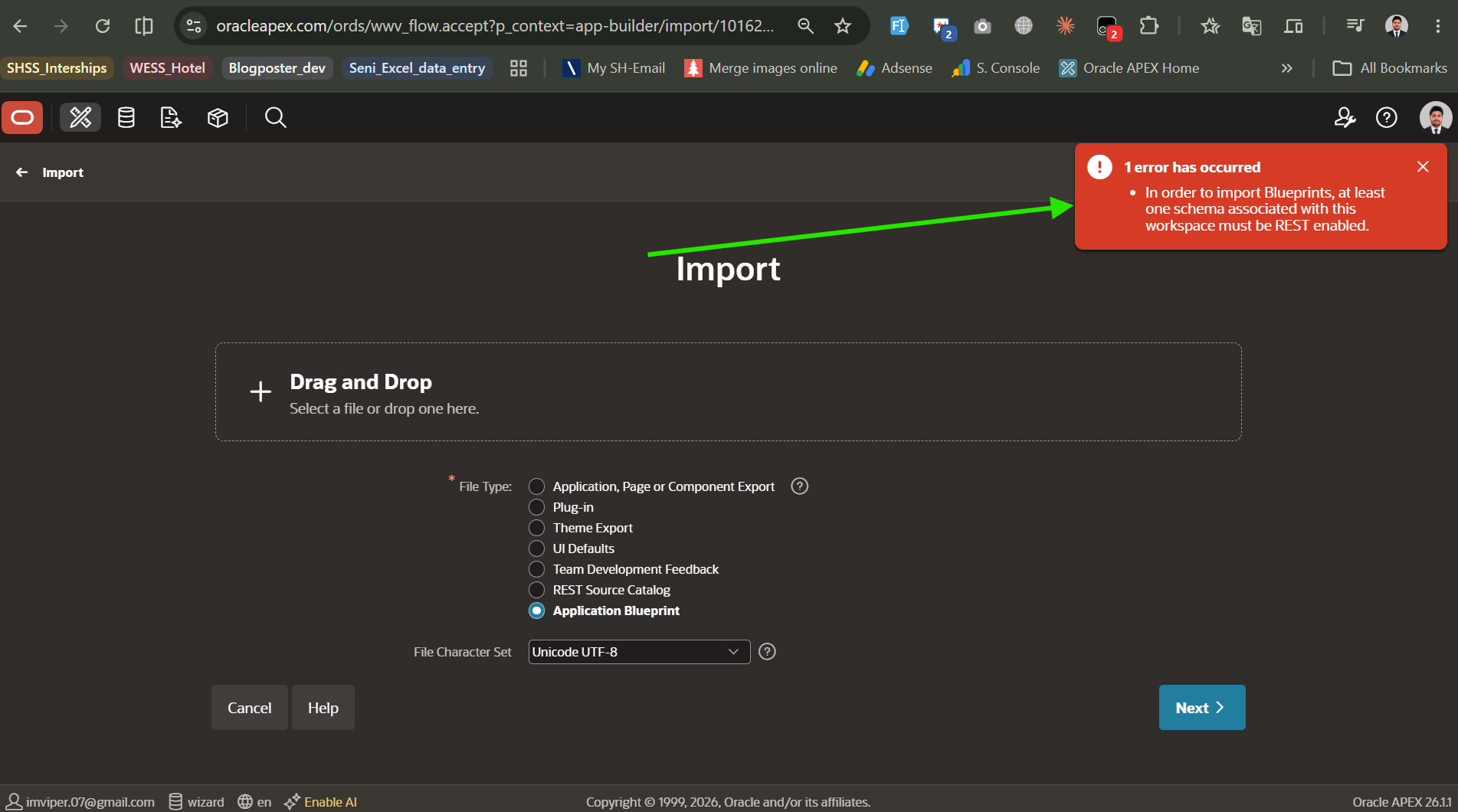Open S. Console bookmark
This screenshot has height=812, width=1458.
(995, 68)
